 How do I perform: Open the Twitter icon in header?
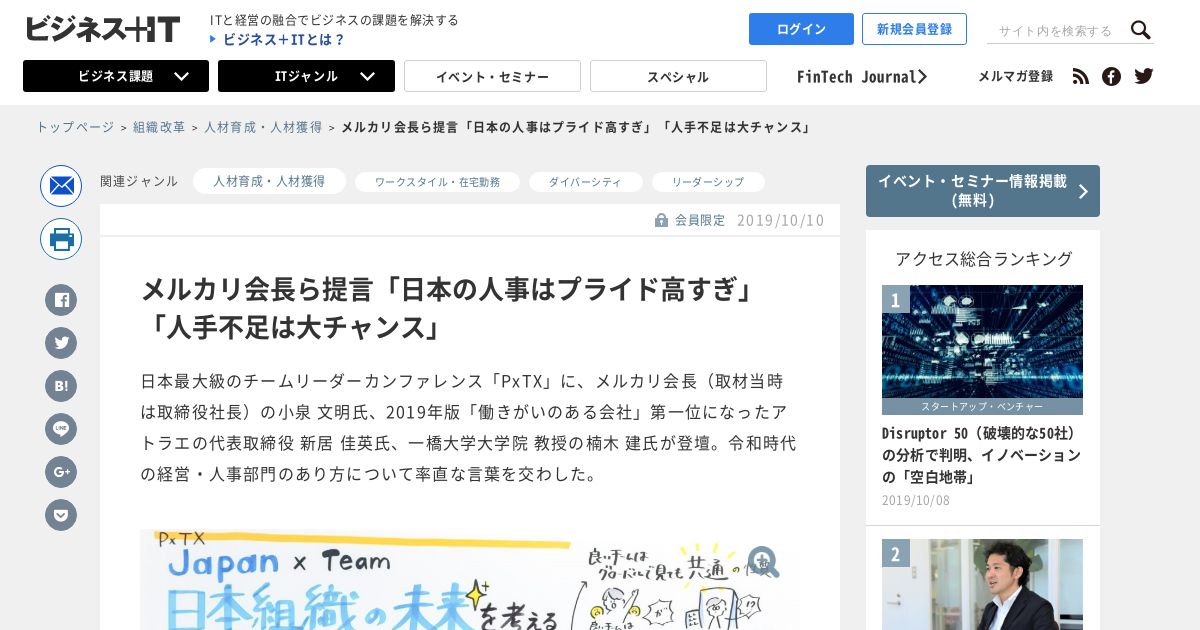click(x=1144, y=76)
